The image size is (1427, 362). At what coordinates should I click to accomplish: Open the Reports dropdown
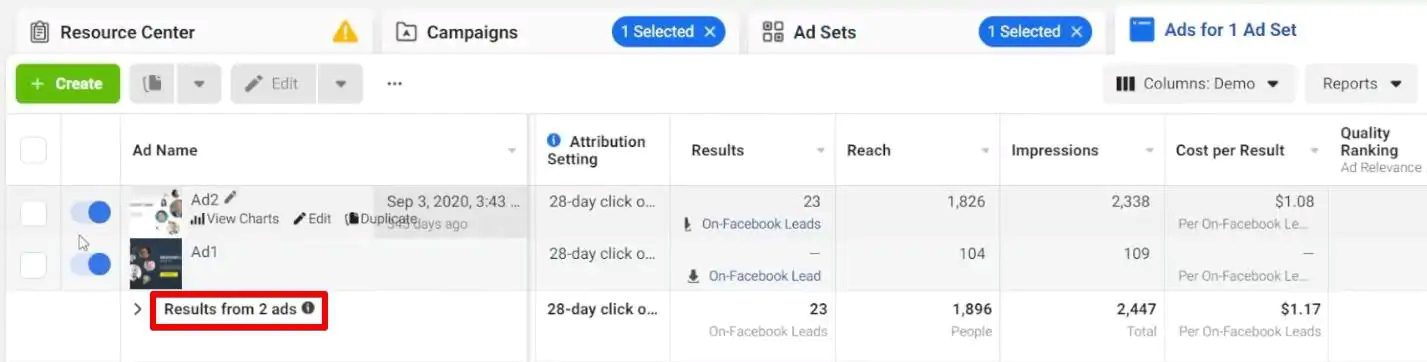[x=1360, y=84]
